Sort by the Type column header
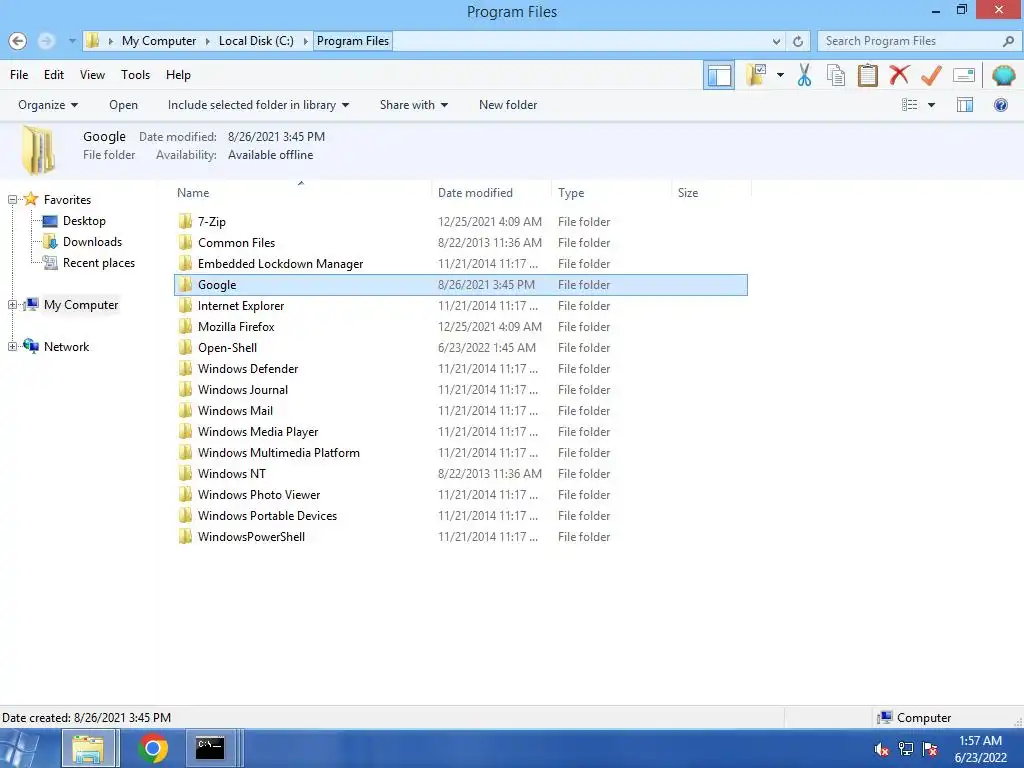1024x768 pixels. point(611,193)
